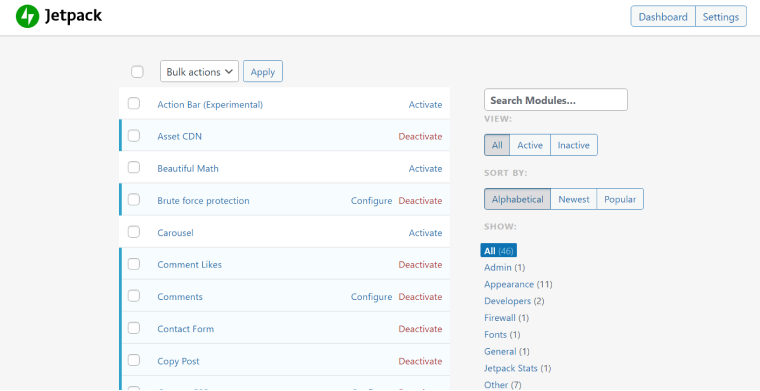The height and width of the screenshot is (391, 760).
Task: Deactivate the Contact Form module
Action: 420,328
